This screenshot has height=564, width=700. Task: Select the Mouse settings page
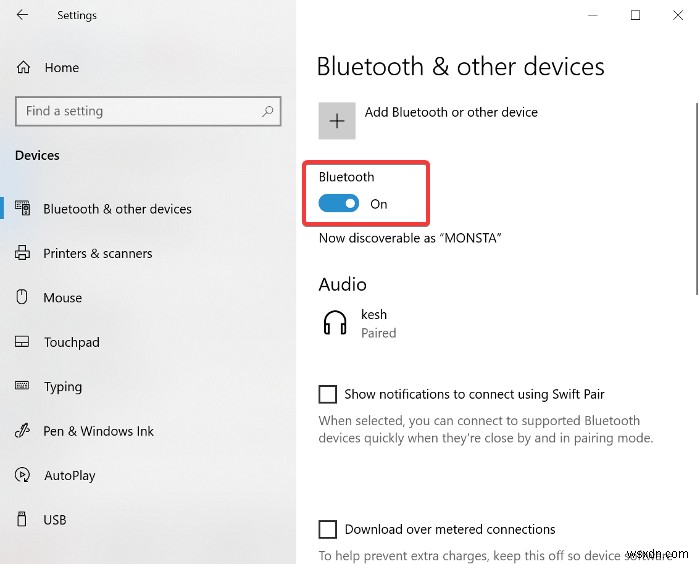[148, 297]
